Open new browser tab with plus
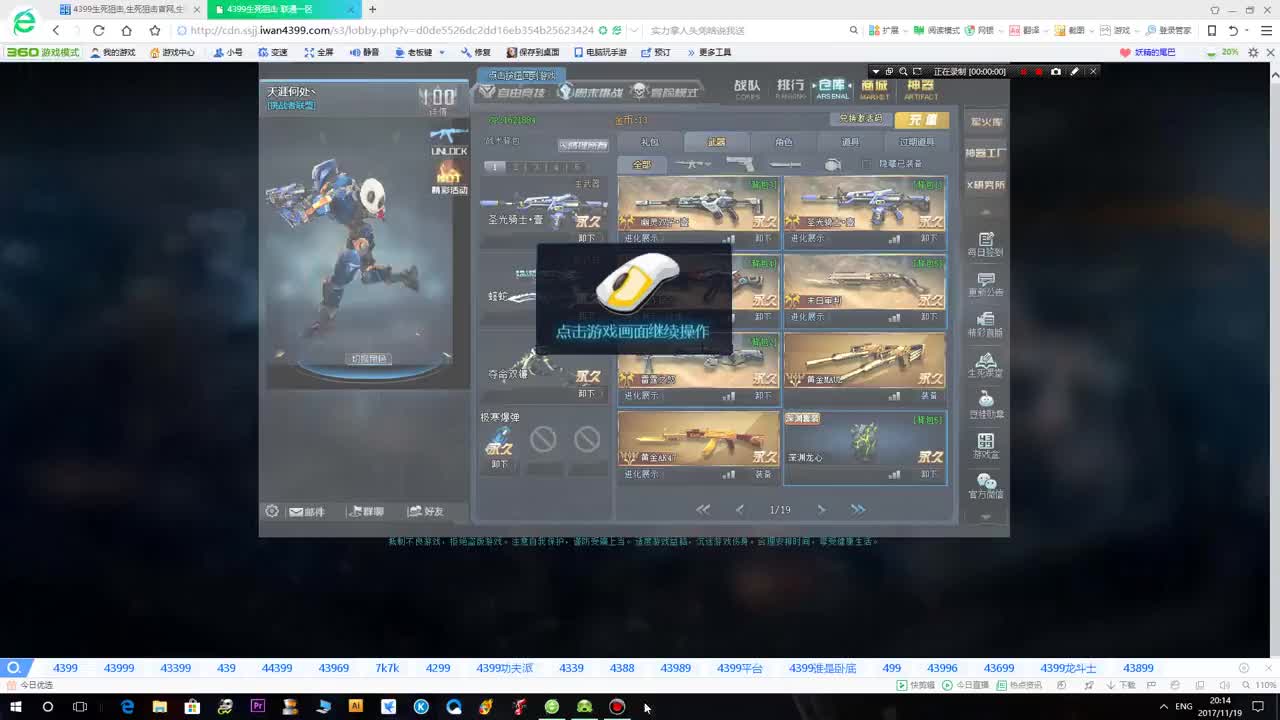Image resolution: width=1280 pixels, height=720 pixels. coord(372,9)
